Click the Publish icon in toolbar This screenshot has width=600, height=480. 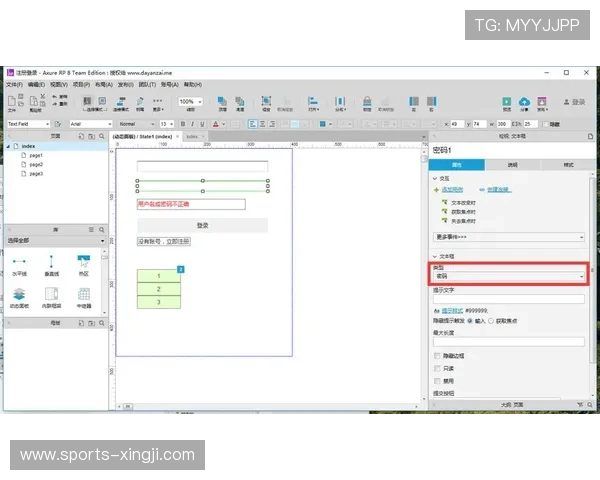541,101
